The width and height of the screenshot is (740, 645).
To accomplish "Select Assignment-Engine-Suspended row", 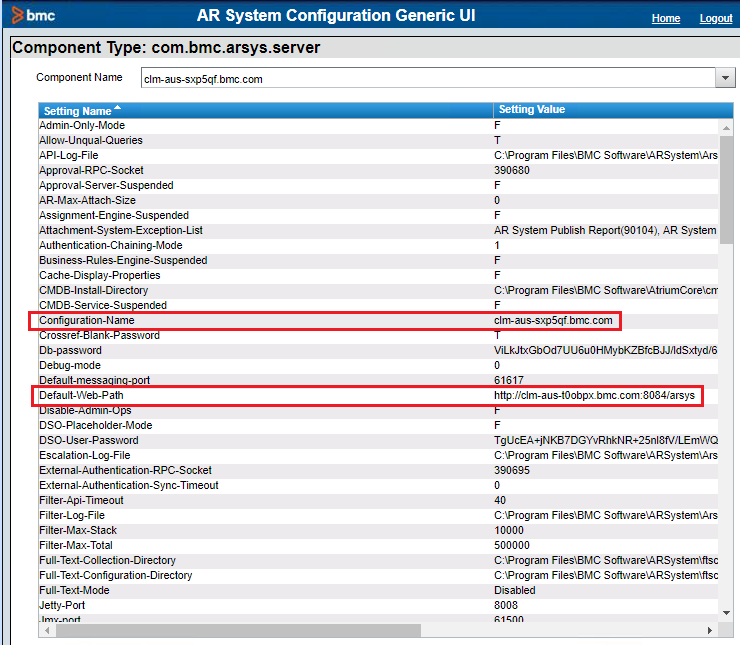I will pos(378,216).
